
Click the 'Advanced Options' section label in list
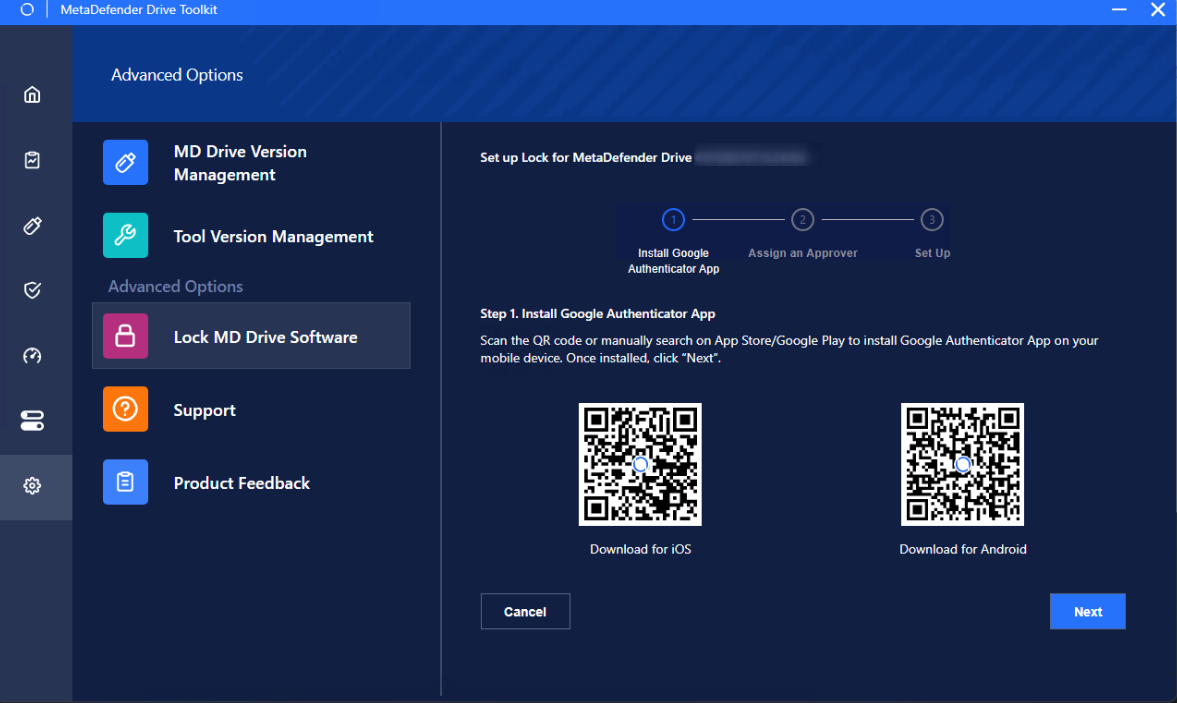click(x=176, y=287)
